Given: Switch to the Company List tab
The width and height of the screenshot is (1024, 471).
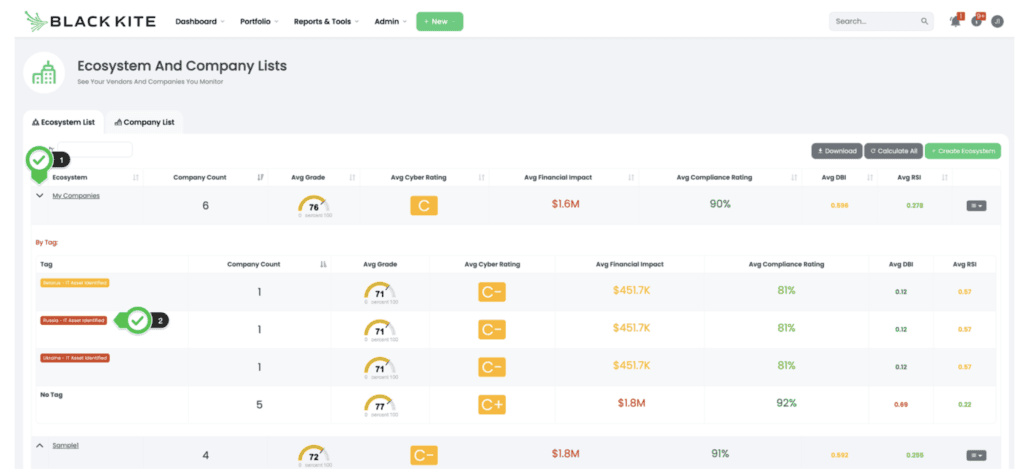Looking at the screenshot, I should pos(145,122).
